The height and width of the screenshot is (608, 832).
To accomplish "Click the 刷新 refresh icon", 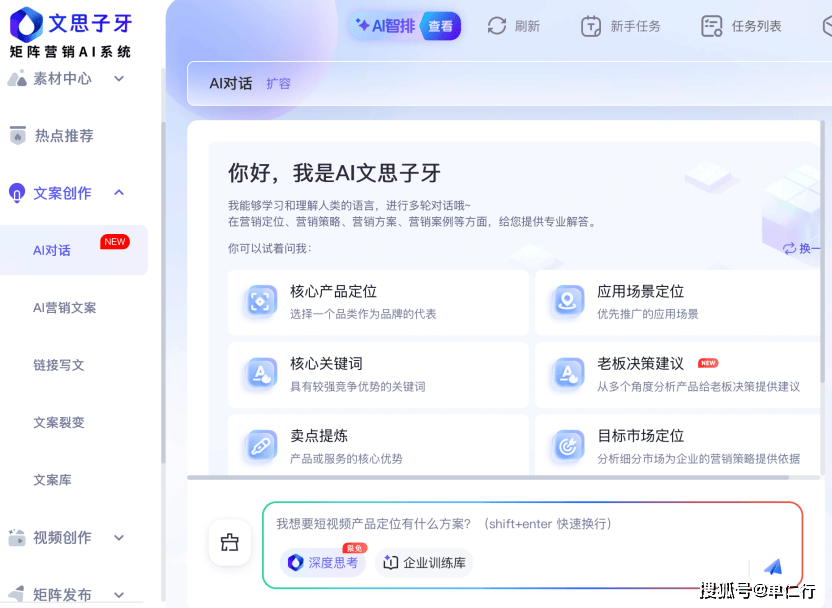I will click(497, 26).
